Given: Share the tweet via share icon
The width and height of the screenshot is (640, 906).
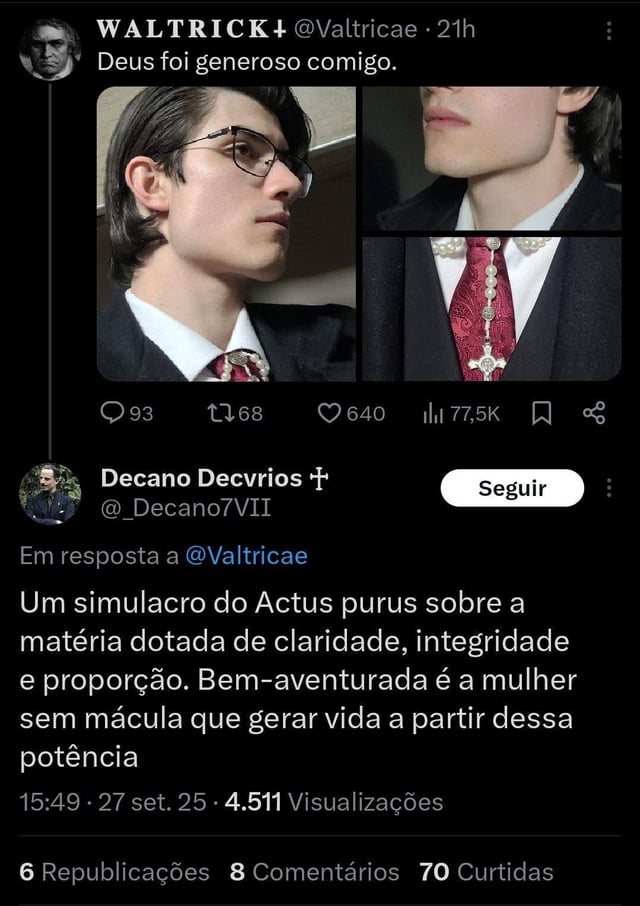Looking at the screenshot, I should pyautogui.click(x=594, y=413).
